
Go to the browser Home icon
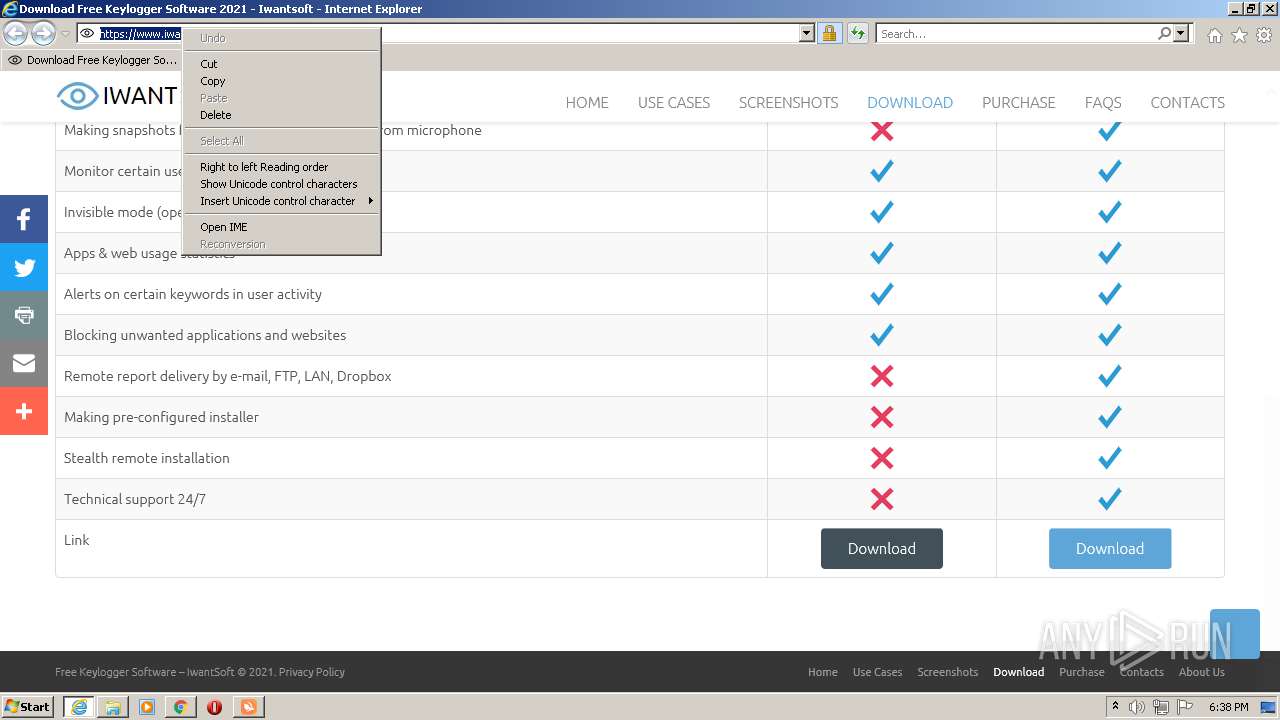[1214, 35]
